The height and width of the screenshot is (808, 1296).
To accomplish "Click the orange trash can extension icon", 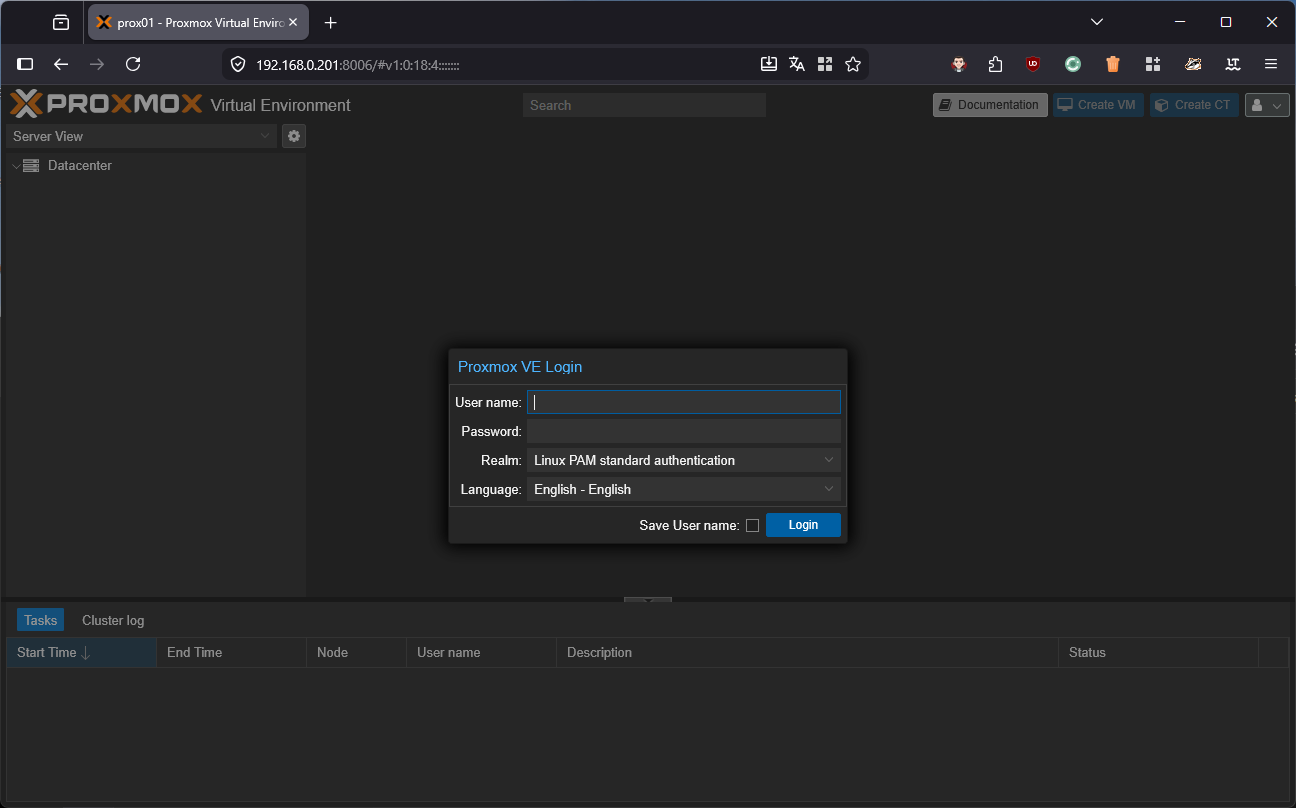I will [1113, 64].
